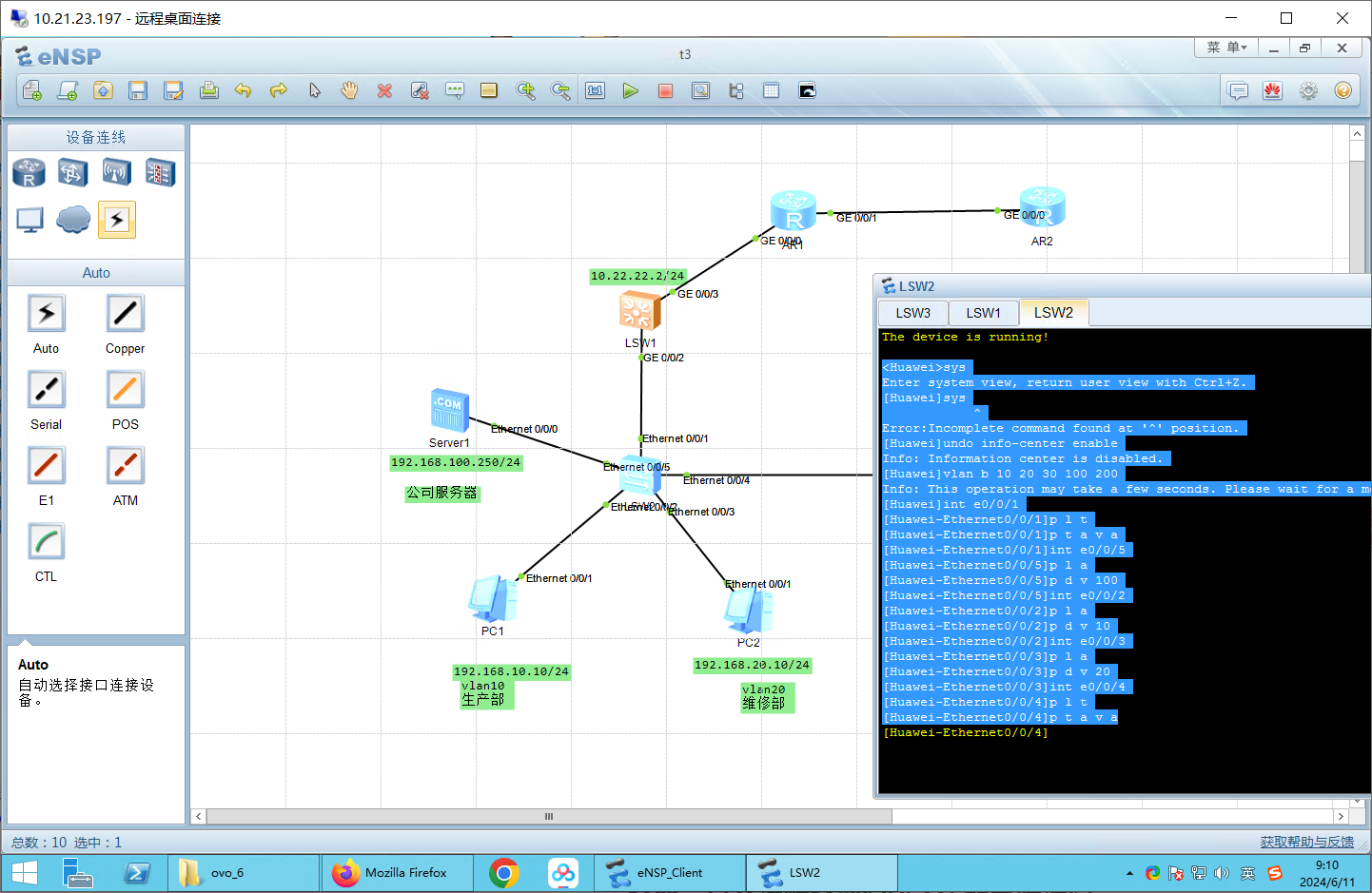Select the pointer arrow tool
Viewport: 1372px width, 893px height.
point(314,90)
